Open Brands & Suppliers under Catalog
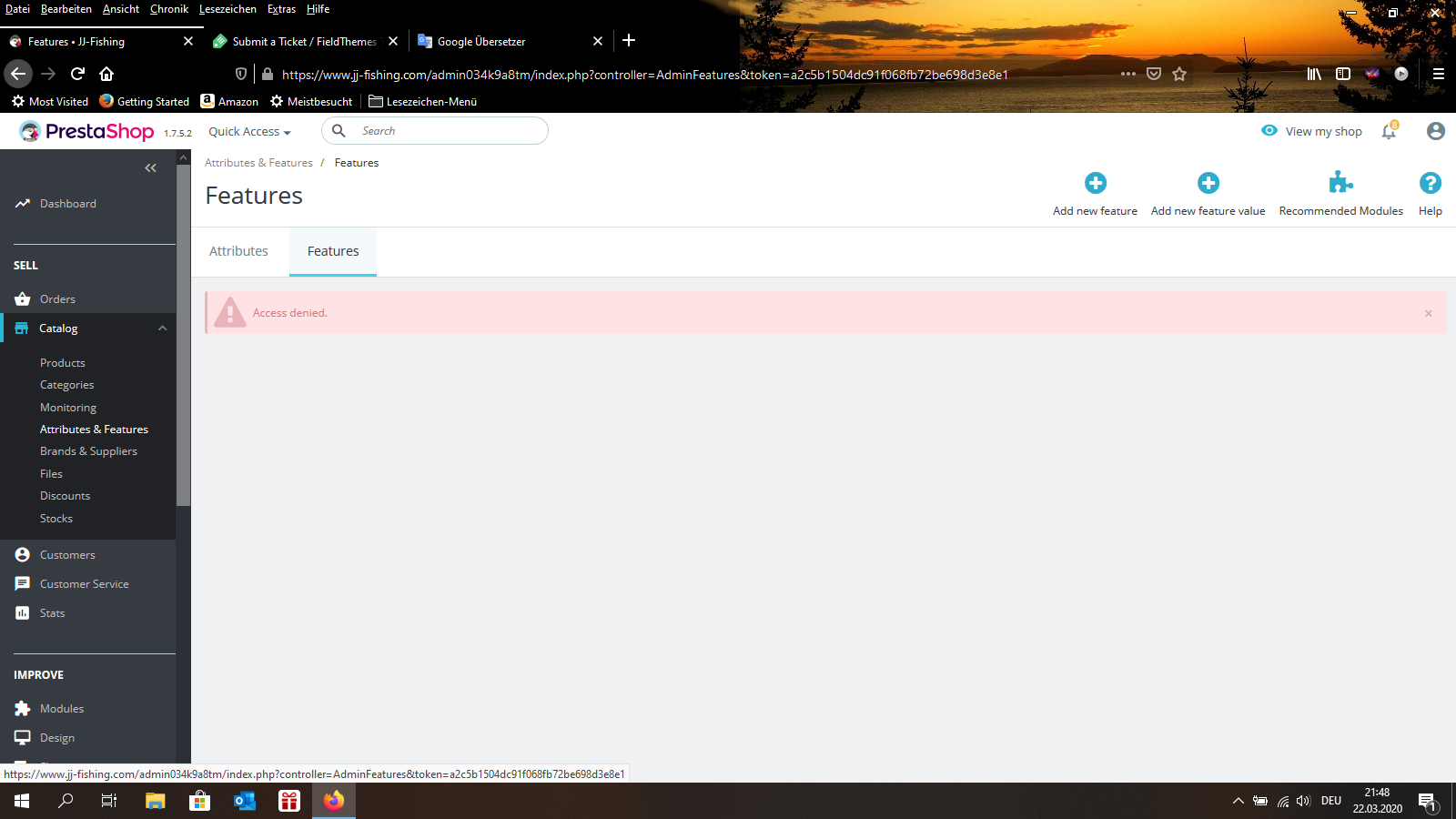The image size is (1456, 819). pyautogui.click(x=88, y=451)
